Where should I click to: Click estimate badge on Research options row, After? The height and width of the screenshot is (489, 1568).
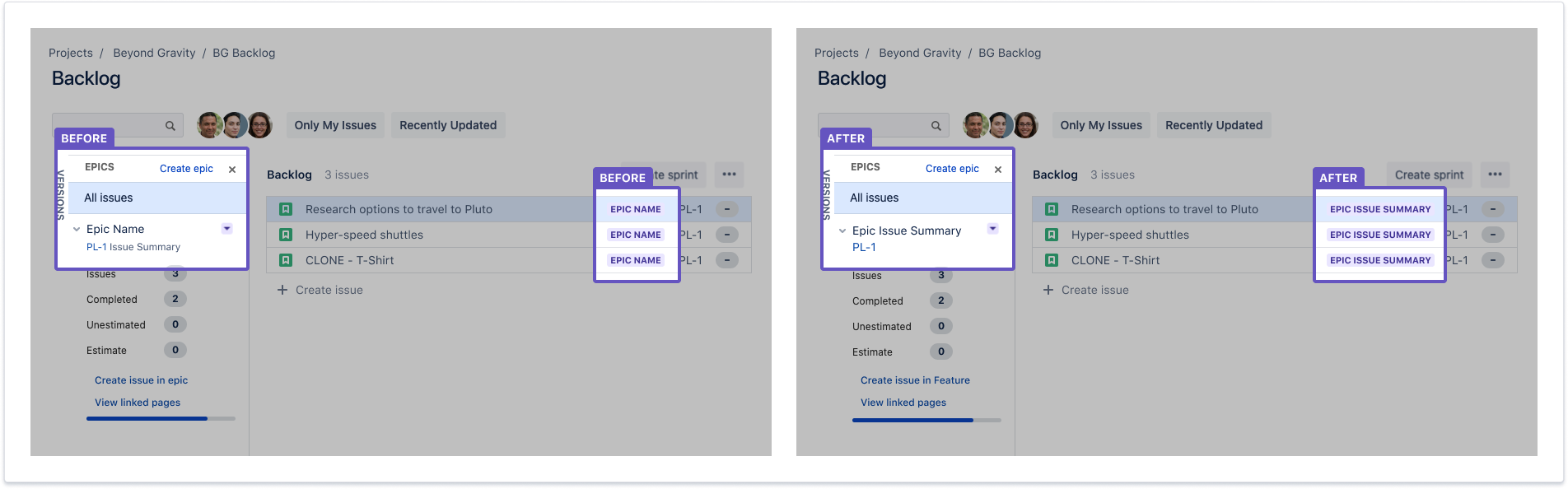point(1492,209)
